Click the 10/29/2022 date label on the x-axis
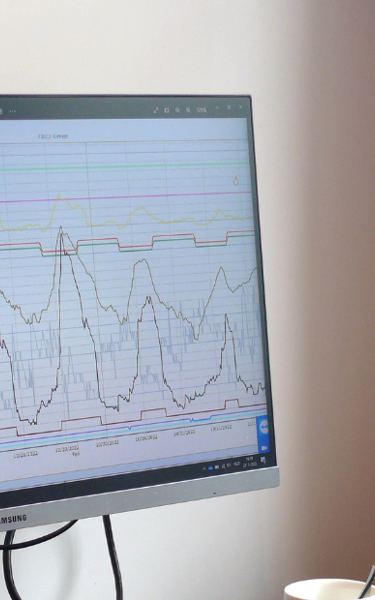This screenshot has height=600, width=375. [x=67, y=448]
